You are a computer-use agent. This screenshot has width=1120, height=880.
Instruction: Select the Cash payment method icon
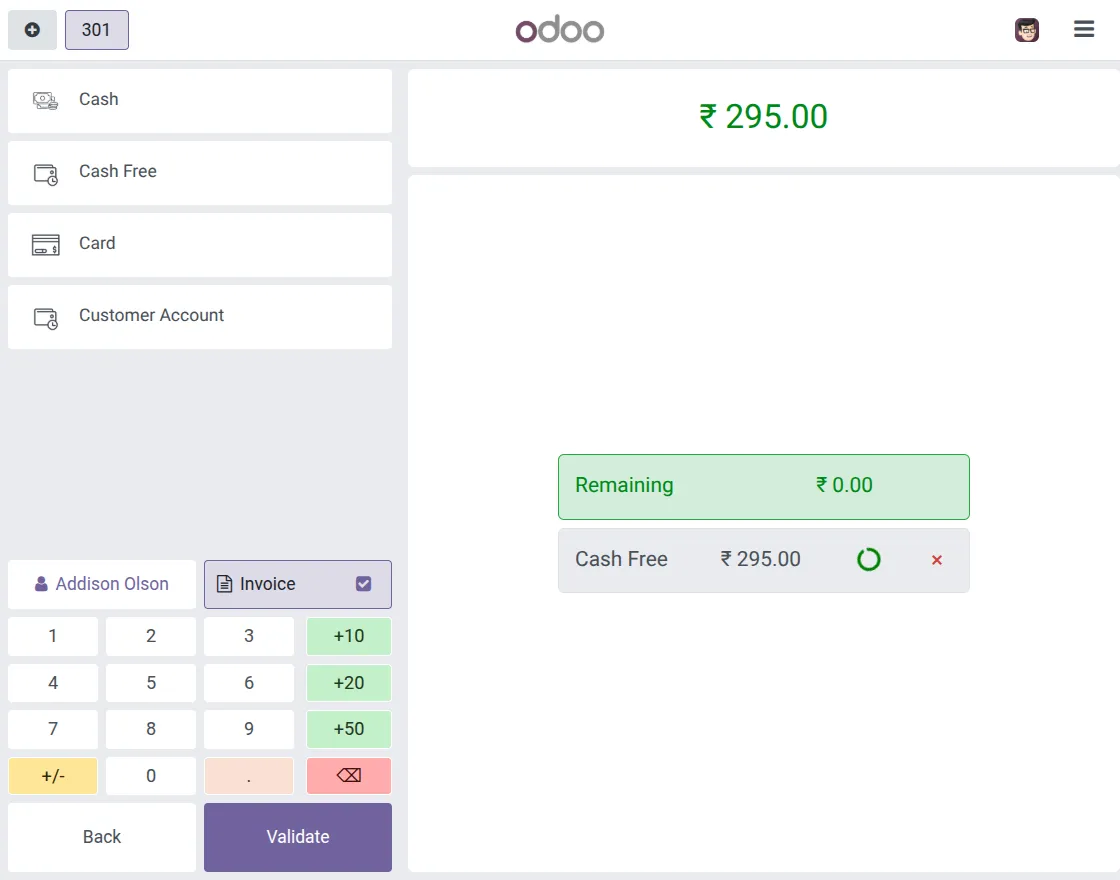click(44, 99)
